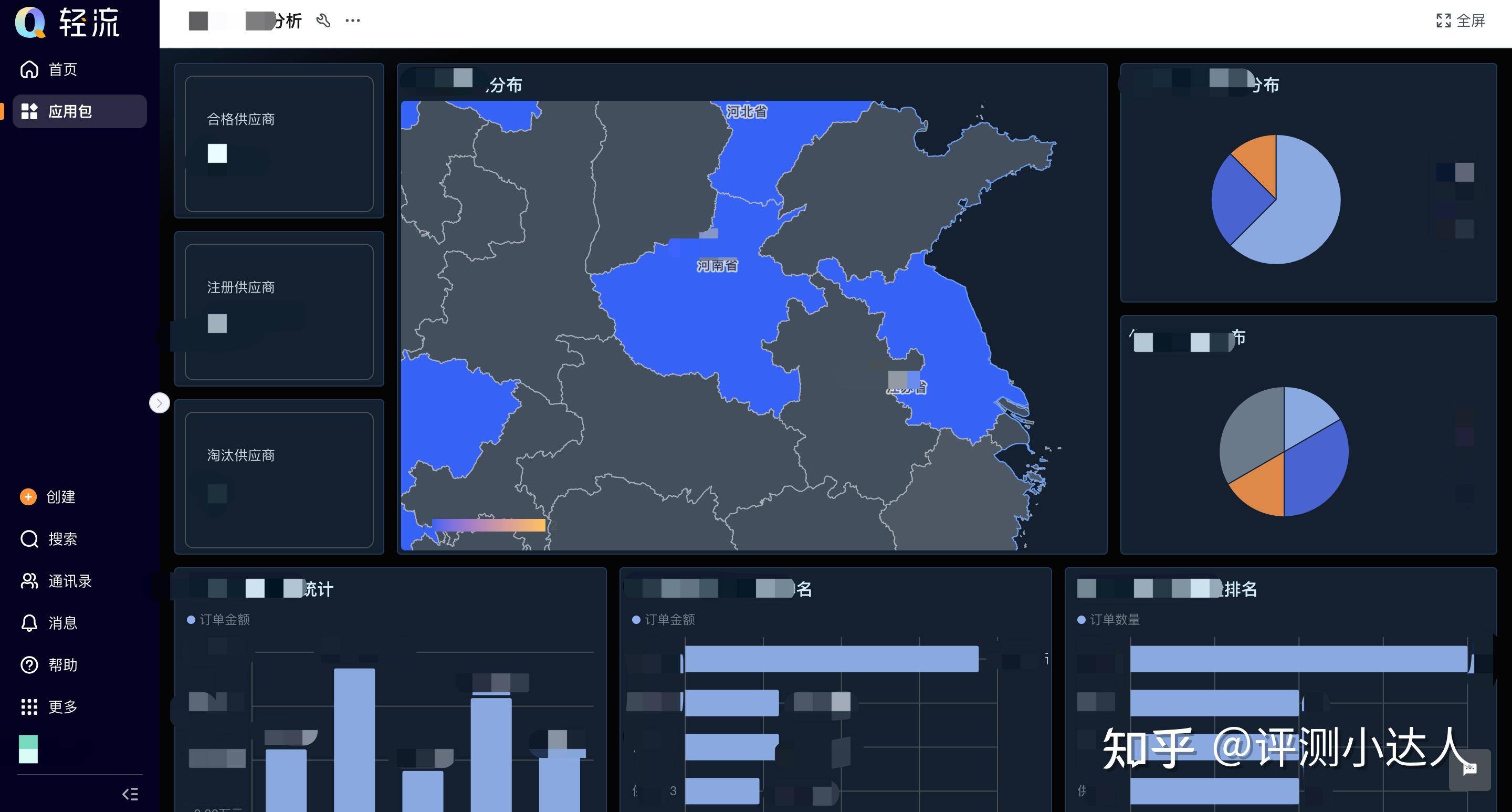The image size is (1512, 812).
Task: Click the map color gradient legend bar
Action: click(x=488, y=525)
